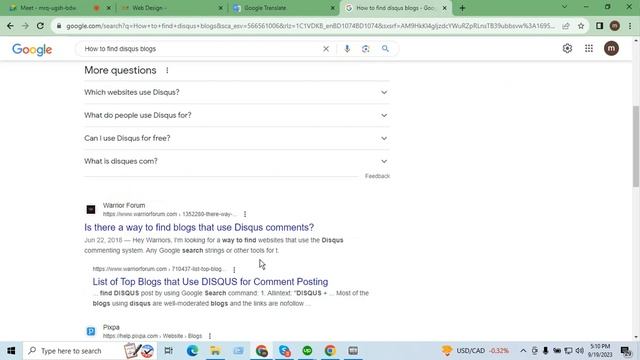Go back to the previous page
This screenshot has height=360, width=640.
10,26
